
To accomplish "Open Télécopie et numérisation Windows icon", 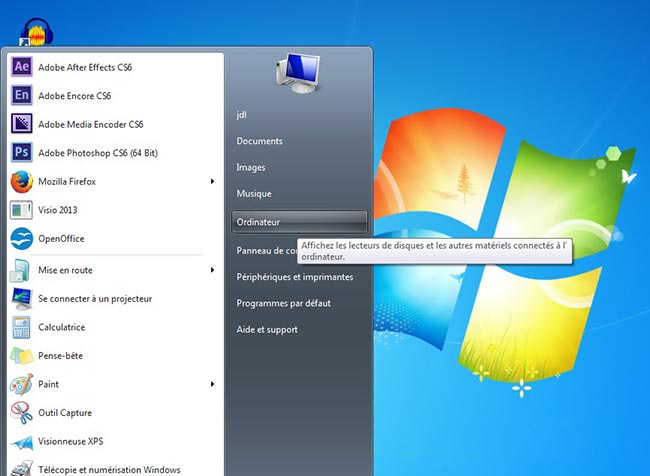I will [x=22, y=469].
